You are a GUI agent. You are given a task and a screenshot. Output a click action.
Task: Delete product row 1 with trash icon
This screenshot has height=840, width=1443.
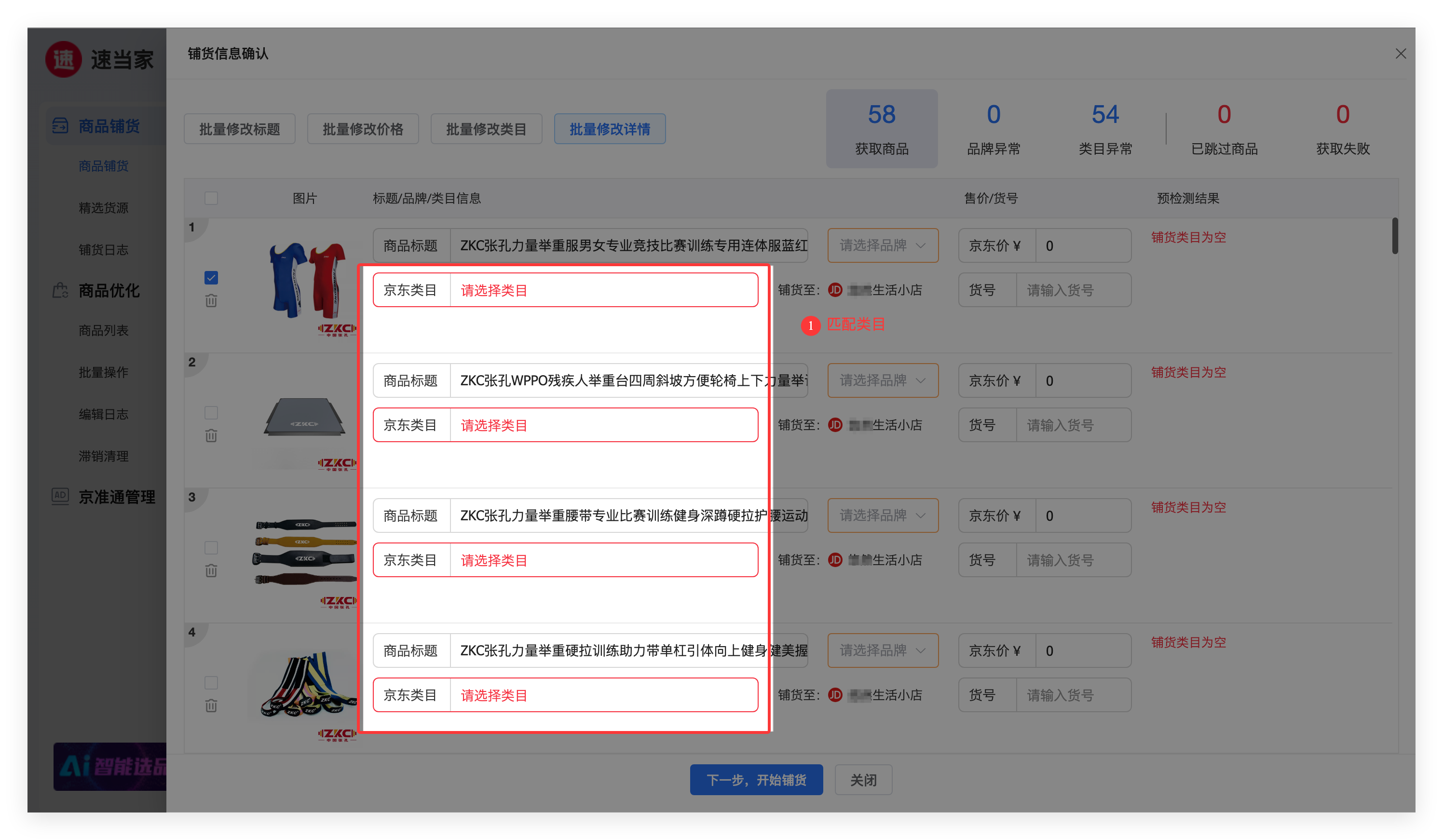tap(211, 300)
